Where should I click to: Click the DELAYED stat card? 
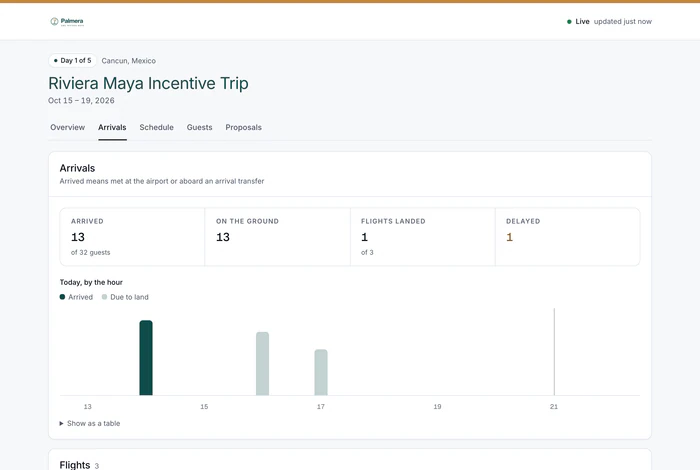pos(568,237)
